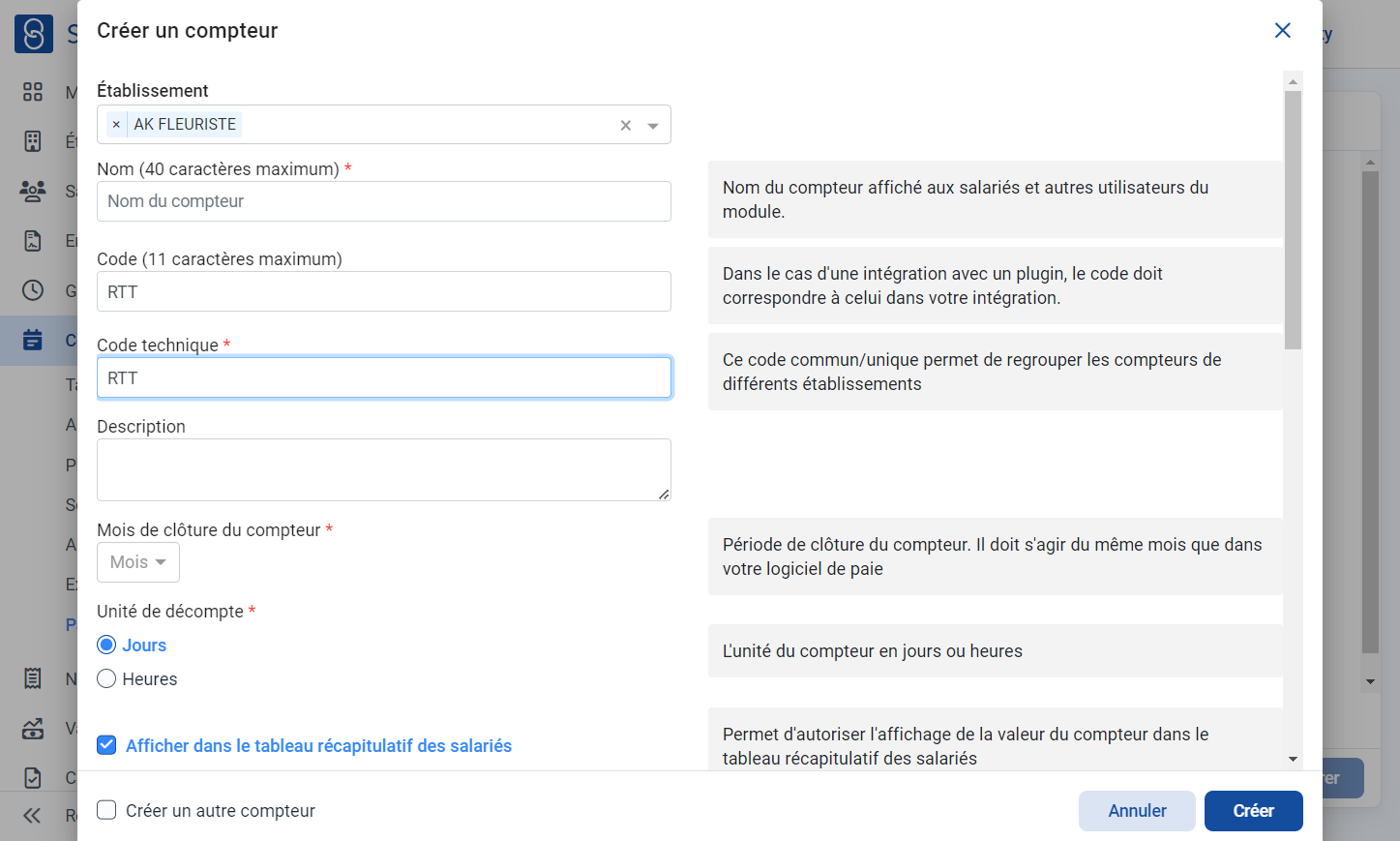The width and height of the screenshot is (1400, 841).
Task: Click the dialog scrollbar up arrow
Action: 1293,81
